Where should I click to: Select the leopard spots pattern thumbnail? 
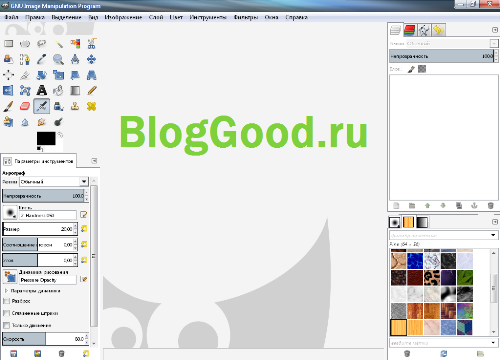tap(432, 278)
